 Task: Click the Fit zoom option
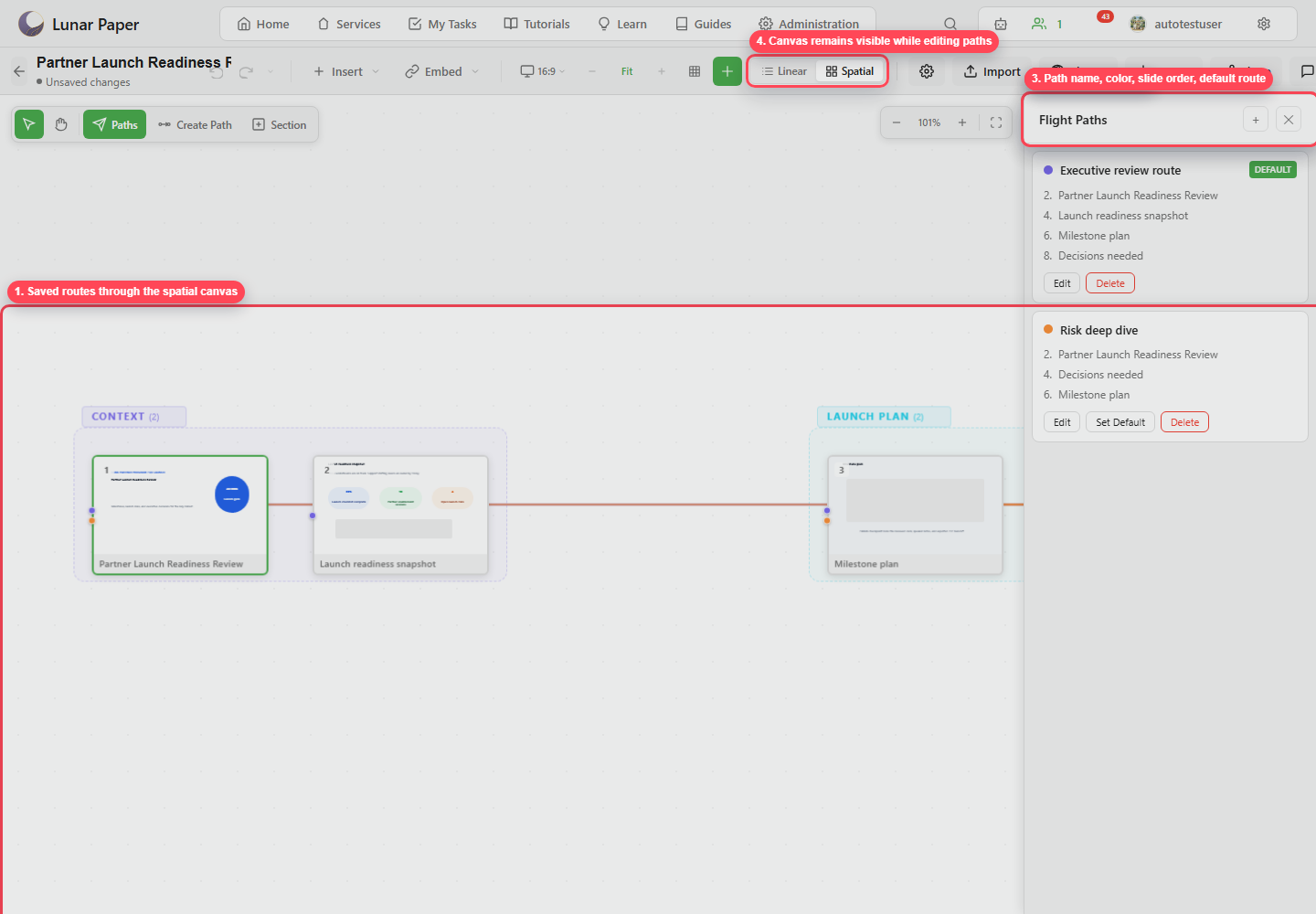(627, 71)
